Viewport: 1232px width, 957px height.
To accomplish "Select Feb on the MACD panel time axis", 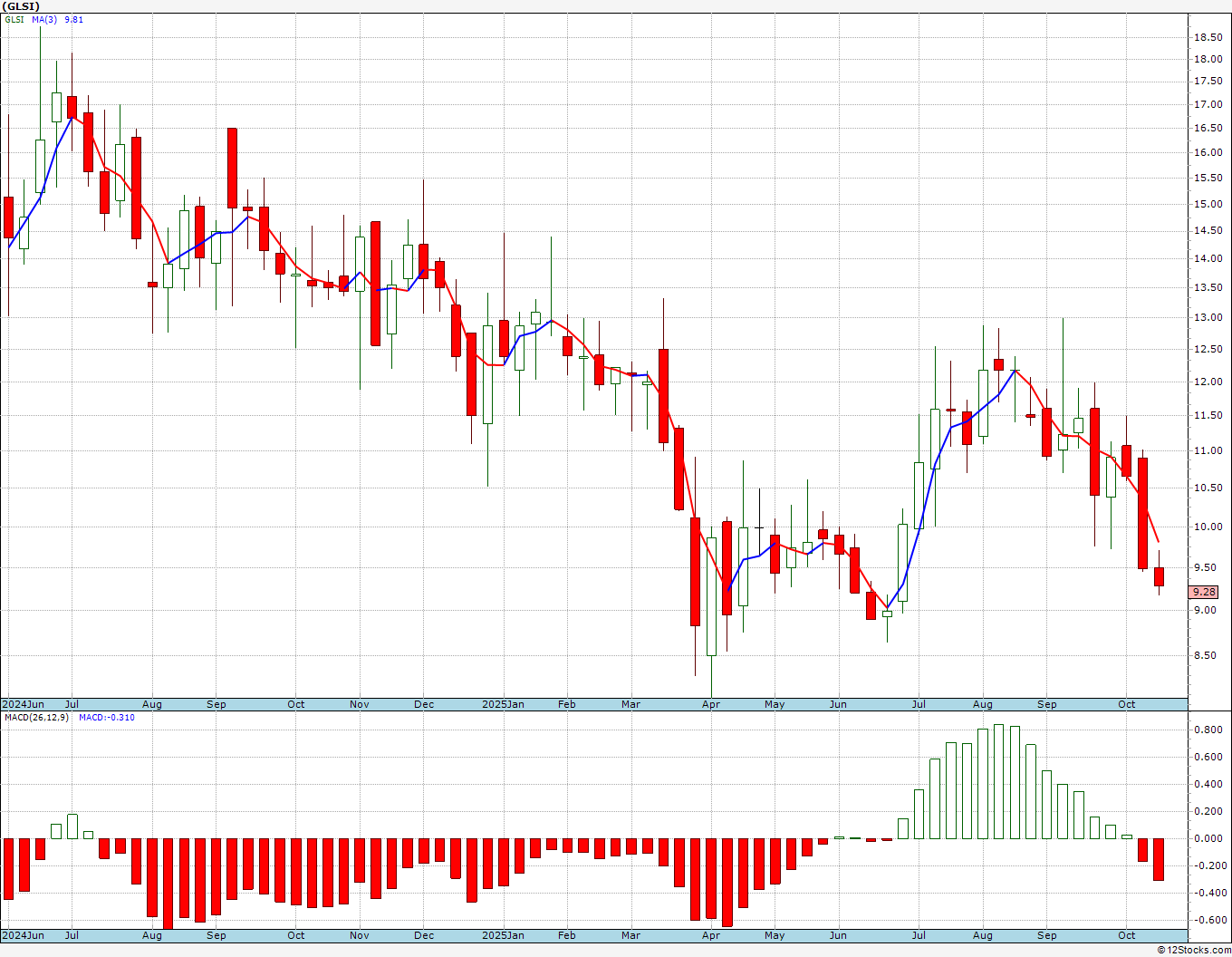I will tap(567, 935).
